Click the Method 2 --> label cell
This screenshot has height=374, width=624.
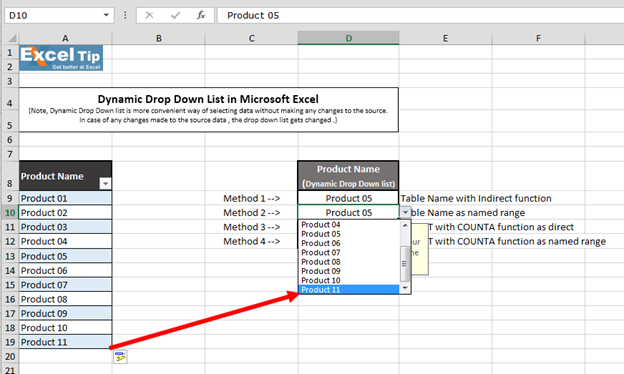pyautogui.click(x=252, y=212)
